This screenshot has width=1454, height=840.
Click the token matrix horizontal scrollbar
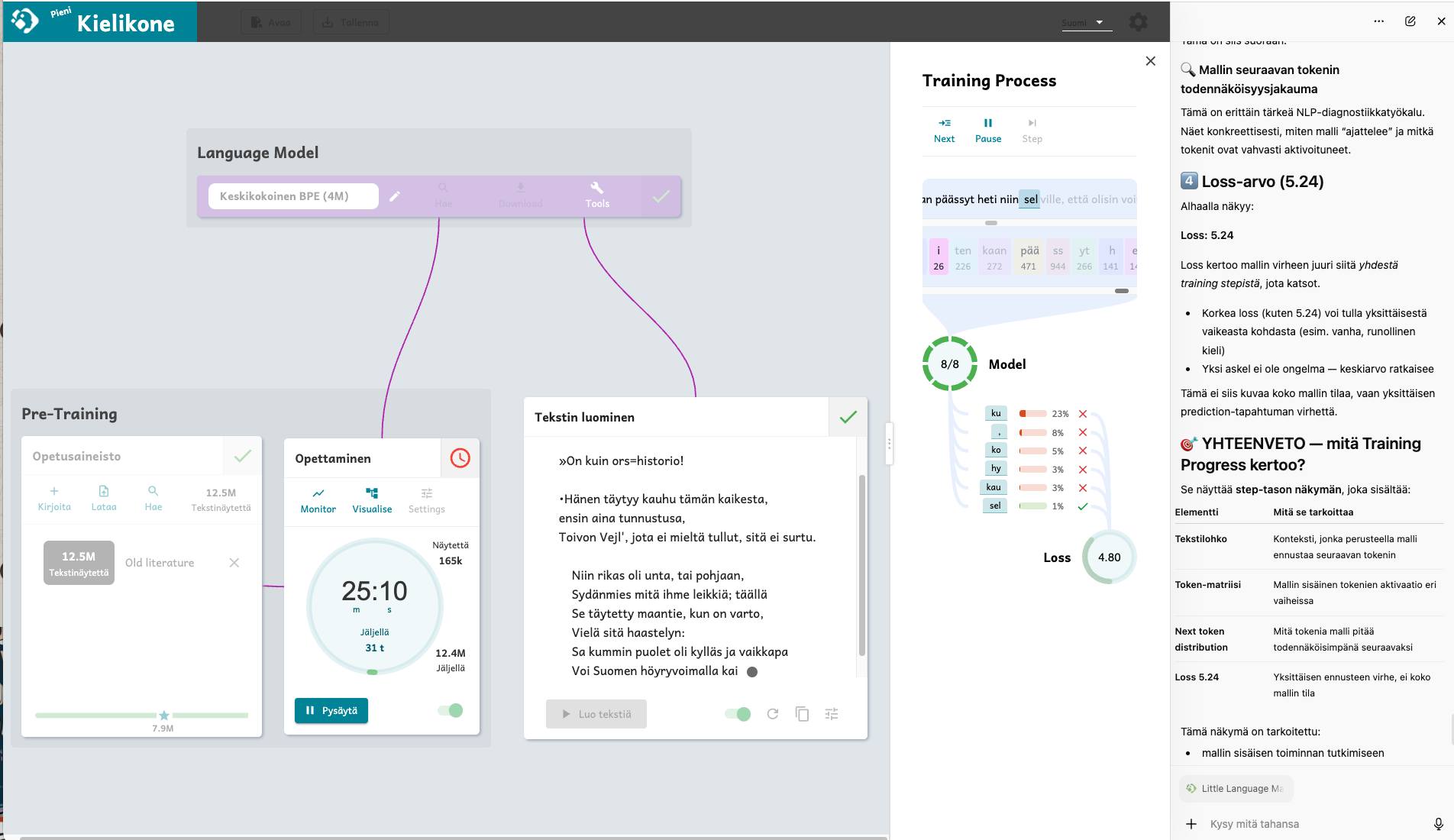tap(1121, 291)
